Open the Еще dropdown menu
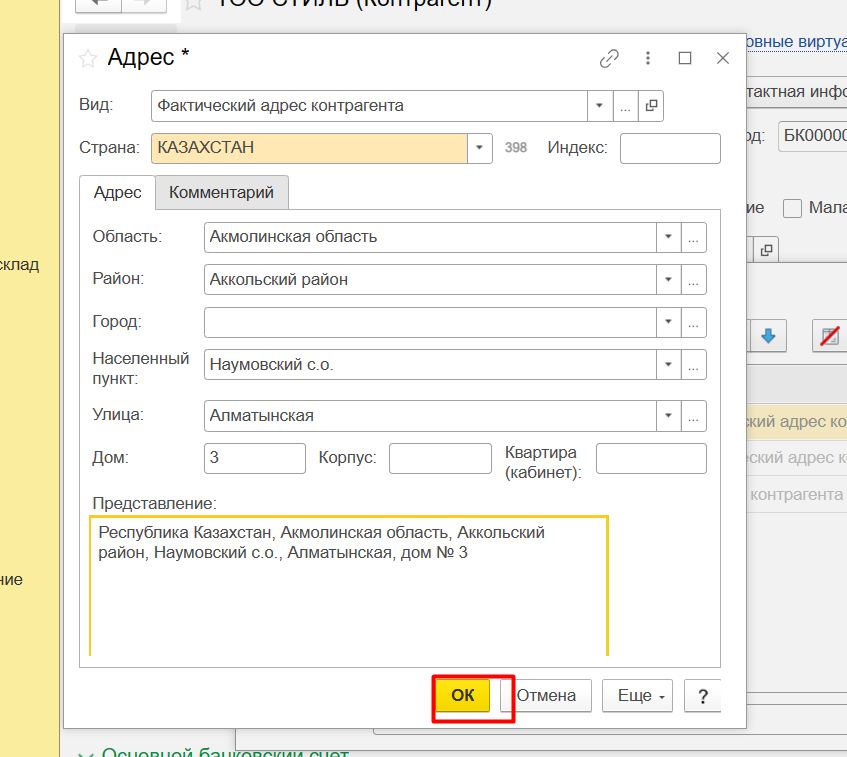This screenshot has width=847, height=757. point(637,696)
